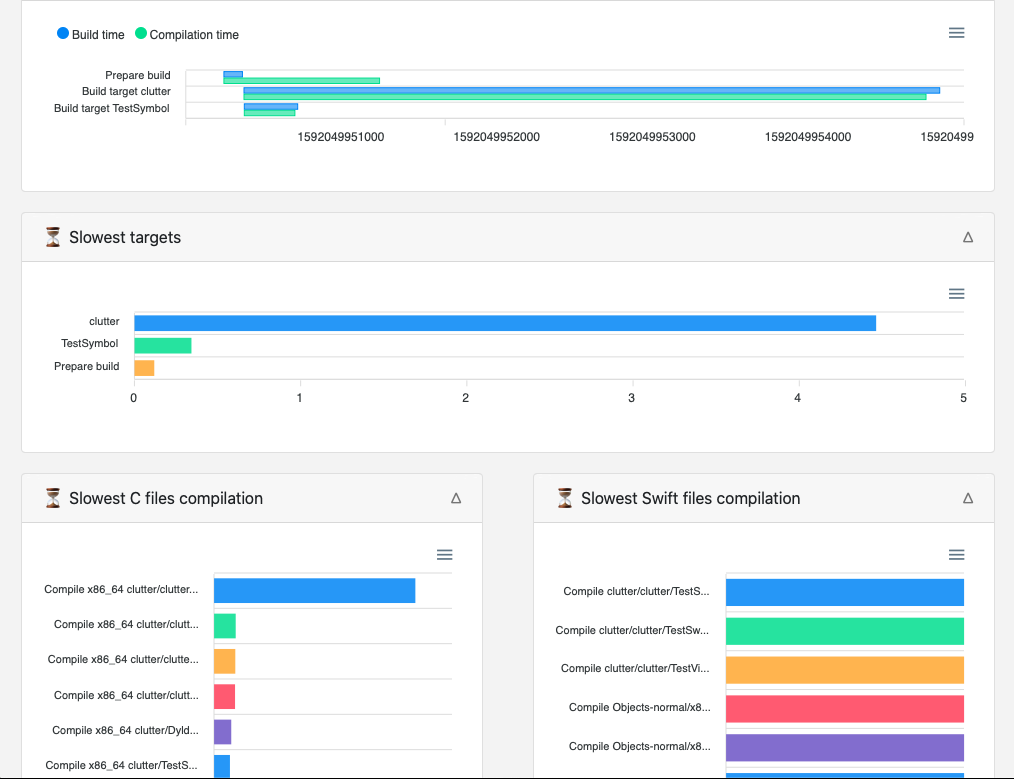
Task: Click Build target TestSymbol green timeline bar
Action: (x=270, y=113)
